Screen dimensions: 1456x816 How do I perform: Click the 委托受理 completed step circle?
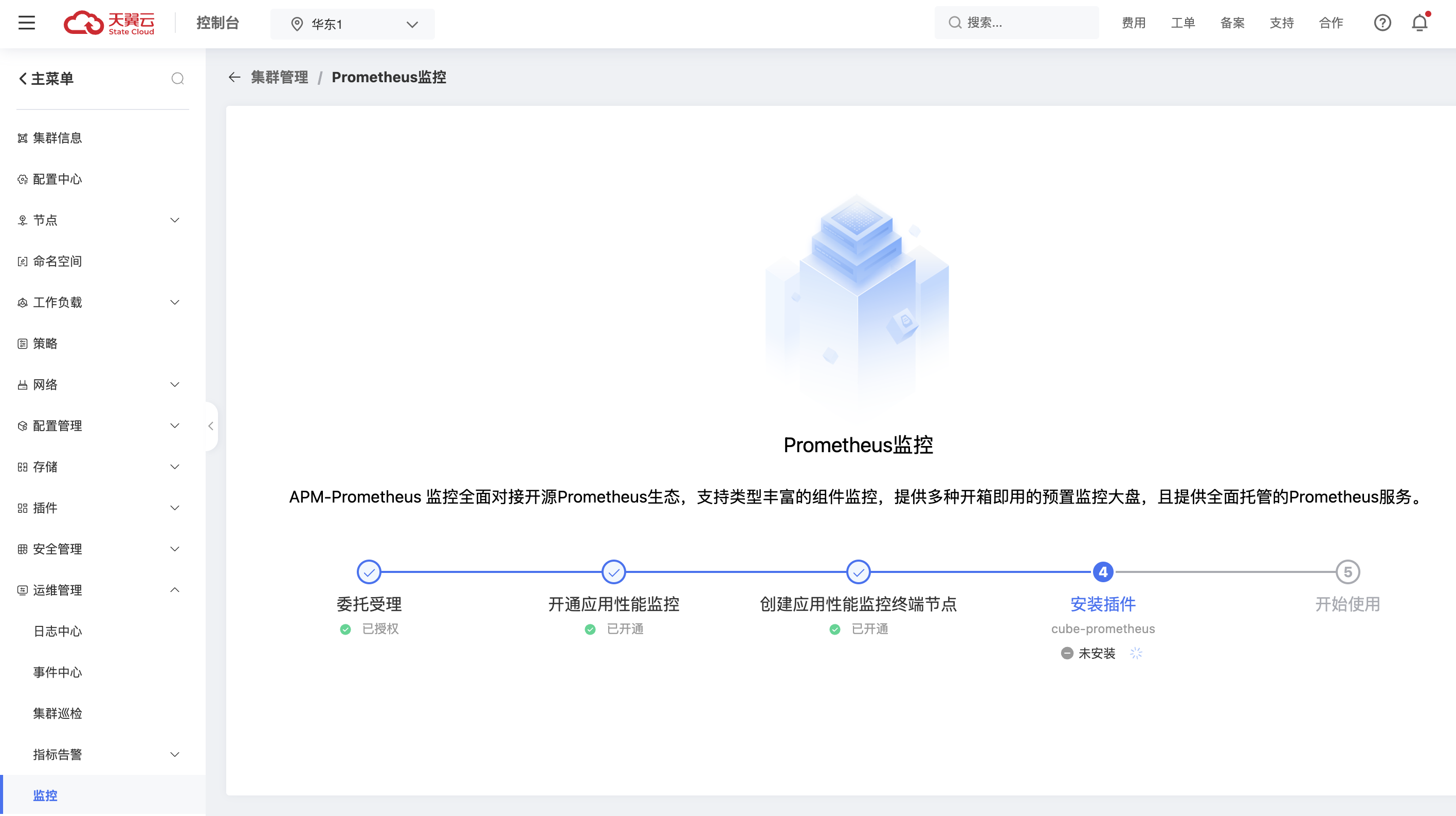pyautogui.click(x=369, y=572)
